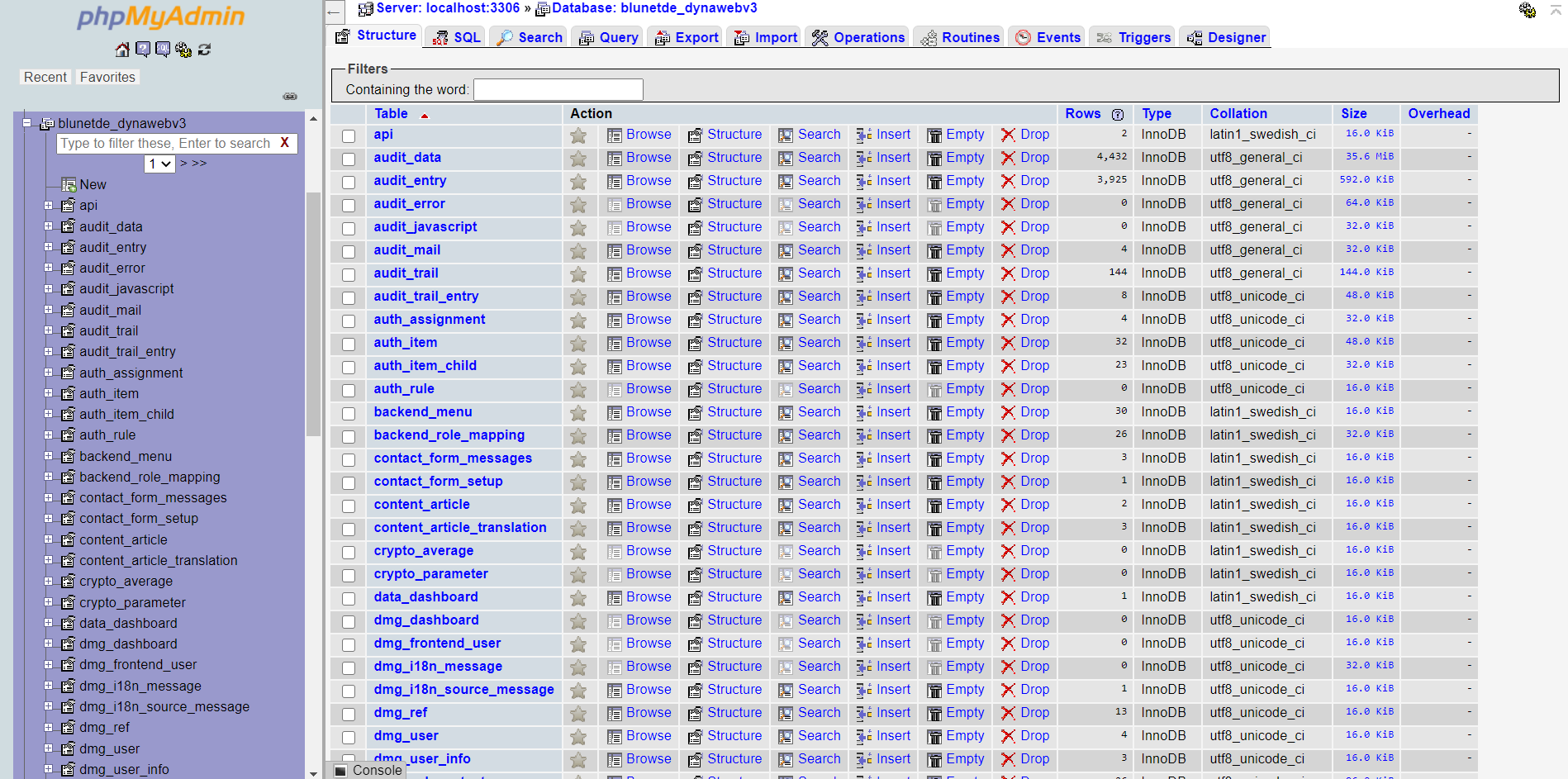Tick the checkbox for crypto_average table
The image size is (1568, 779).
tap(349, 552)
